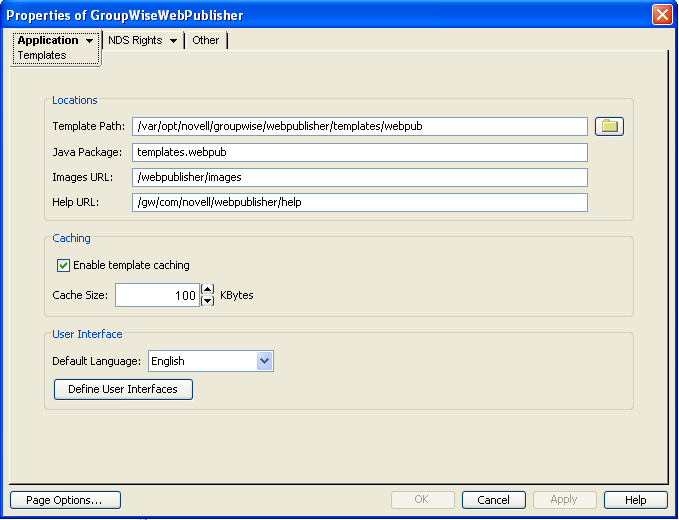The height and width of the screenshot is (520, 679).
Task: Select the NDS Rights tab
Action: [x=135, y=41]
